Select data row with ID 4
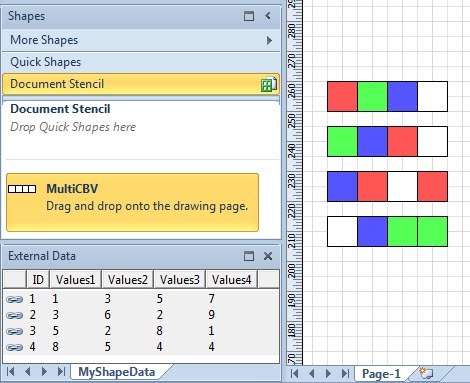 pos(141,347)
